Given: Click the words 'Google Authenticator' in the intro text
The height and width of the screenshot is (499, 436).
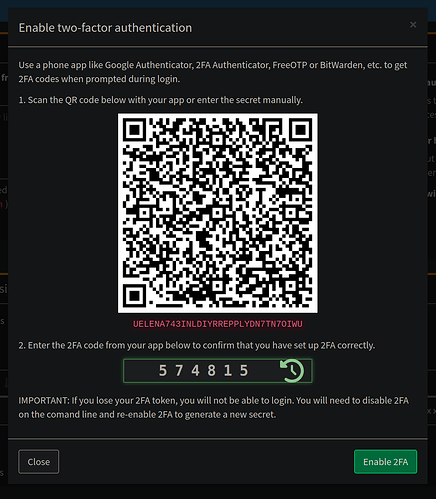Looking at the screenshot, I should [149, 65].
